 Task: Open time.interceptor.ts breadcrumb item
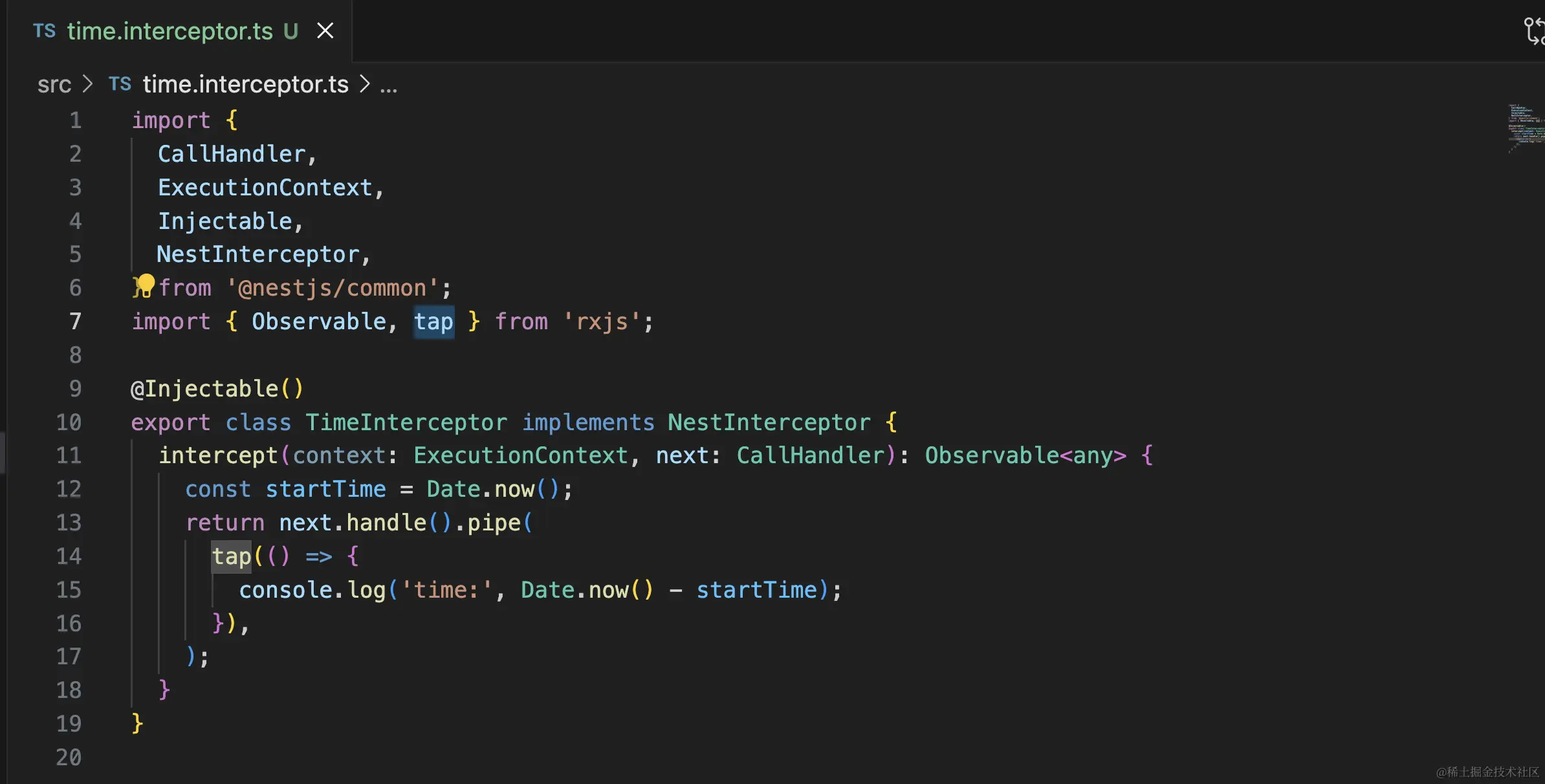pyautogui.click(x=245, y=84)
